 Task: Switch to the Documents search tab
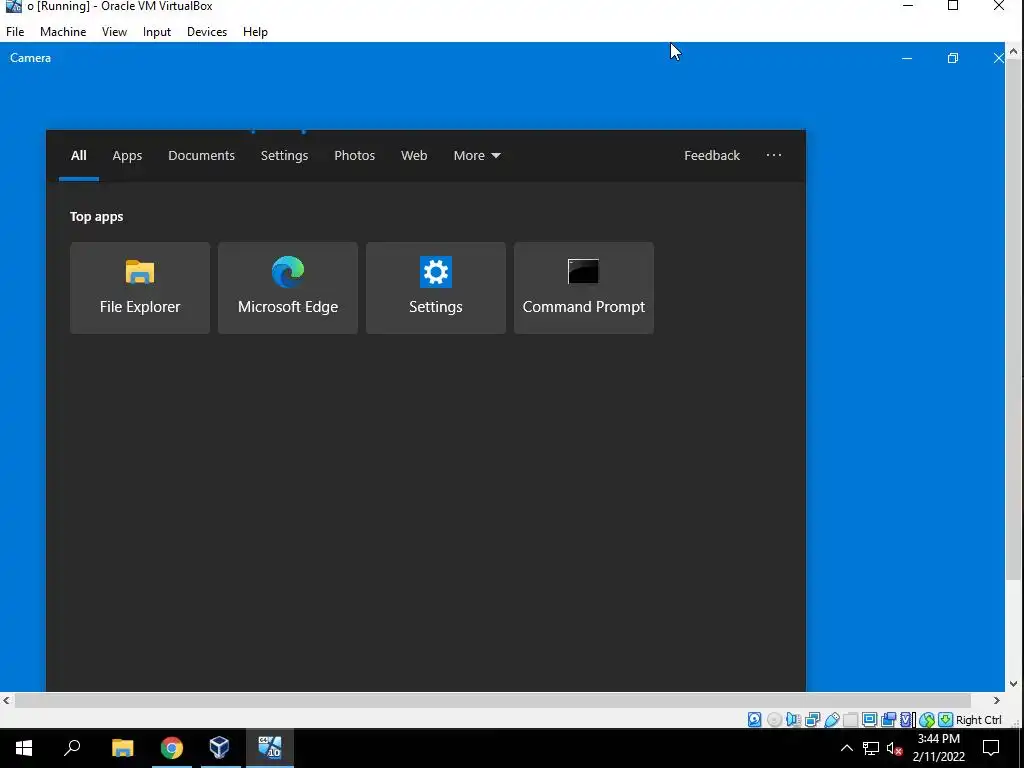pyautogui.click(x=201, y=155)
